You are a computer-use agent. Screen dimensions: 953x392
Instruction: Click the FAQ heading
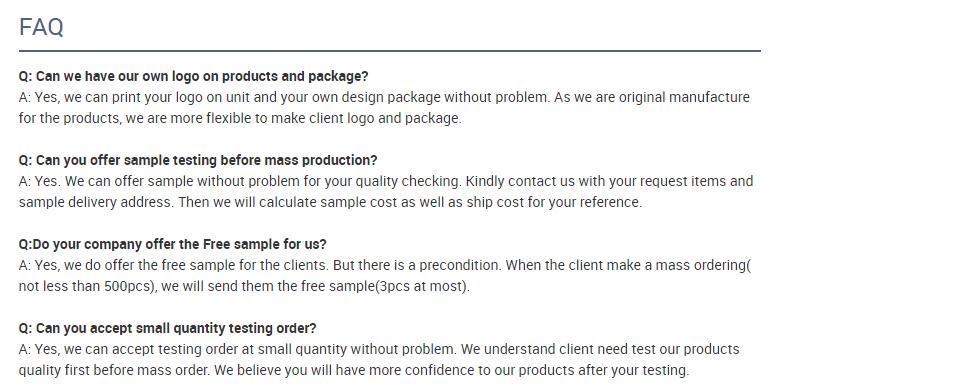point(41,27)
